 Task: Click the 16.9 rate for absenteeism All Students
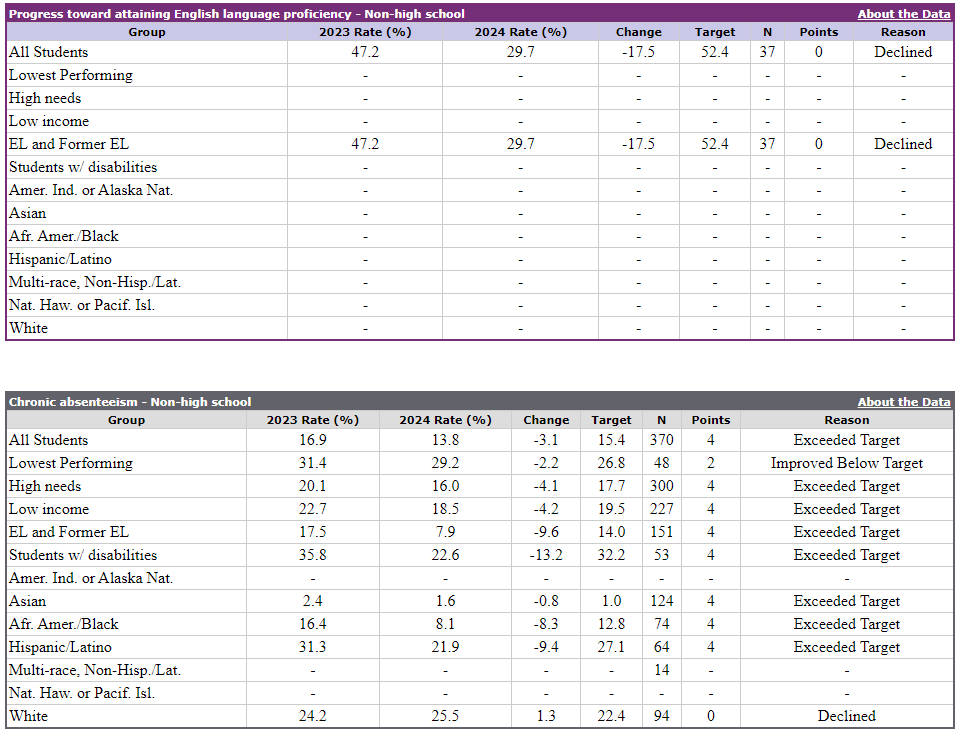312,440
